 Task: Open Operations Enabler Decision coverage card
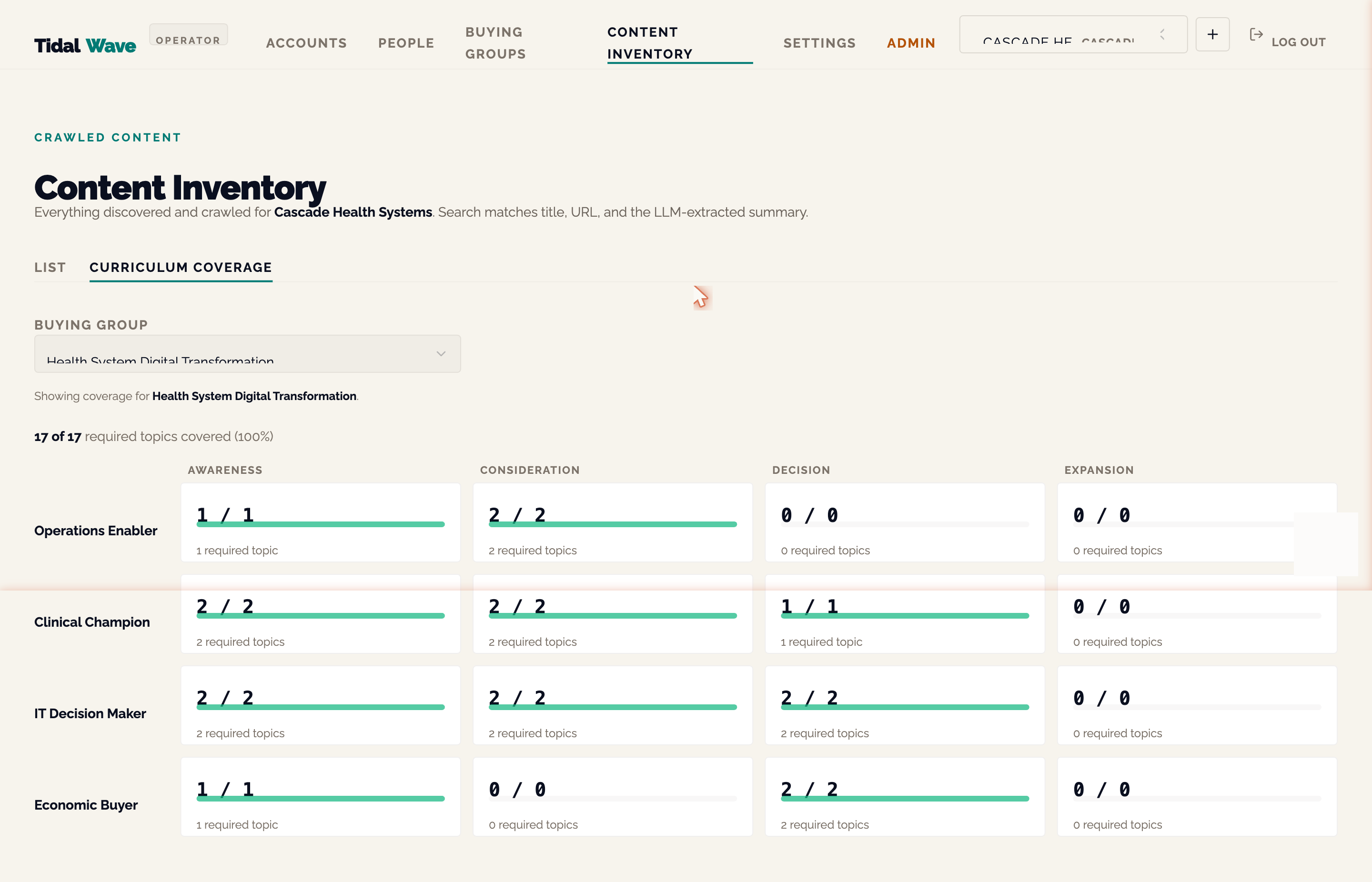coord(905,522)
